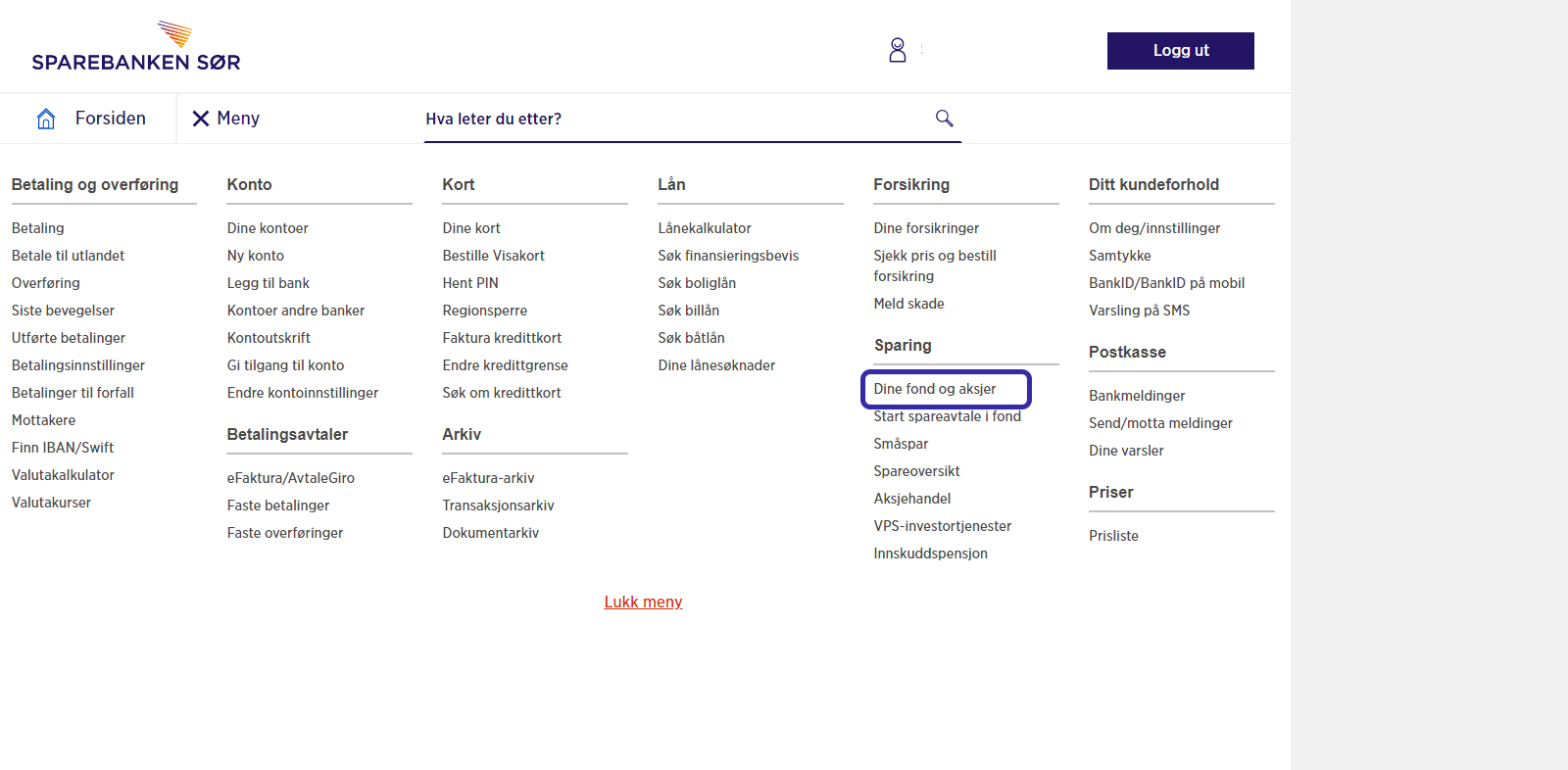Open Betalinger til forfall
The height and width of the screenshot is (770, 1568).
(73, 393)
